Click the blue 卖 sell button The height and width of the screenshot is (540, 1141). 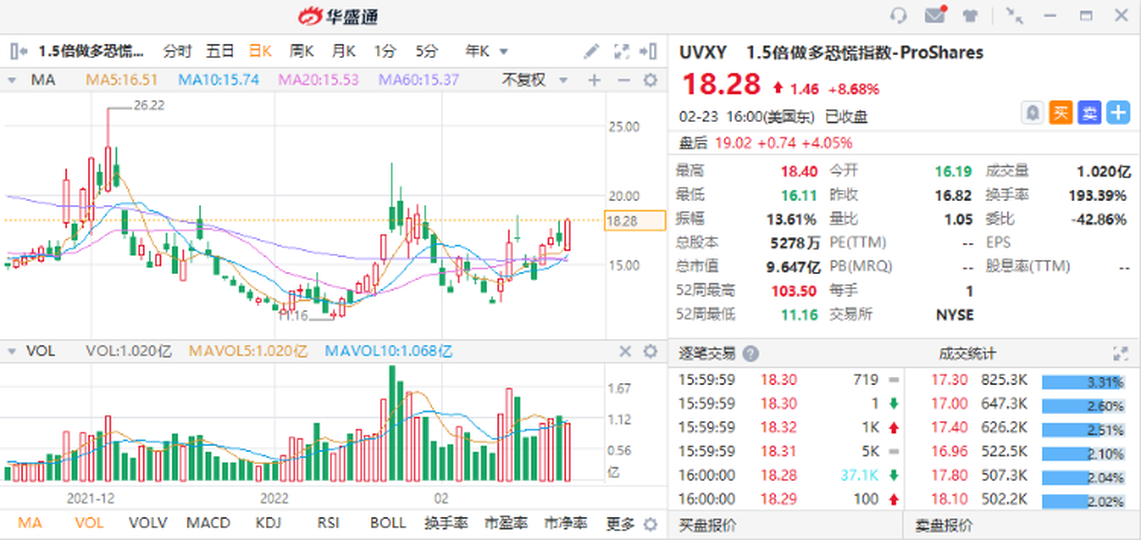pyautogui.click(x=1089, y=113)
